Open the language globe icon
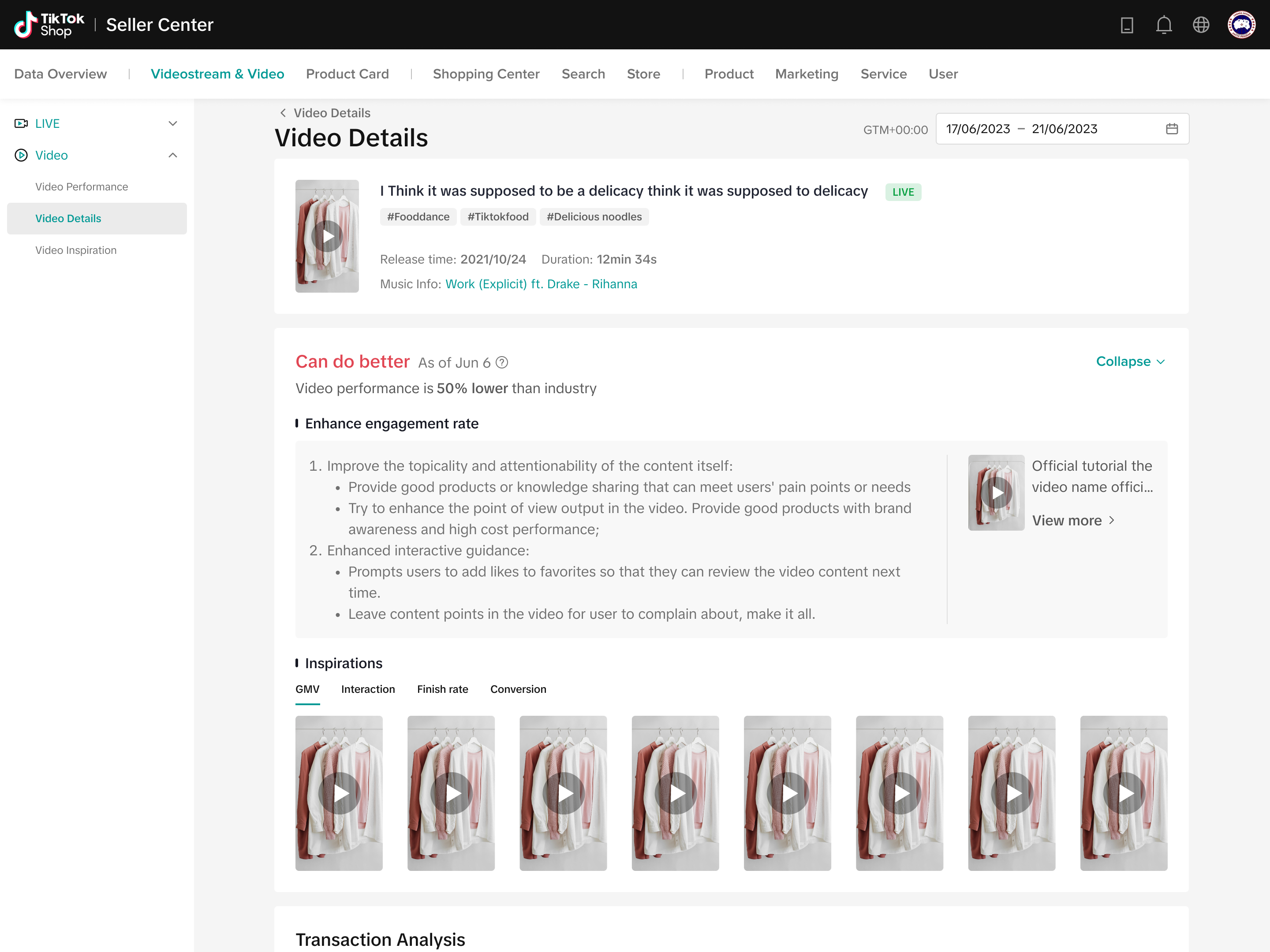The width and height of the screenshot is (1270, 952). tap(1200, 25)
